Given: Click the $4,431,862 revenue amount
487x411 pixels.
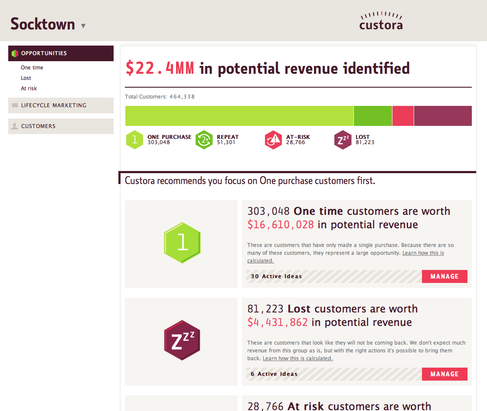Looking at the screenshot, I should pos(277,322).
